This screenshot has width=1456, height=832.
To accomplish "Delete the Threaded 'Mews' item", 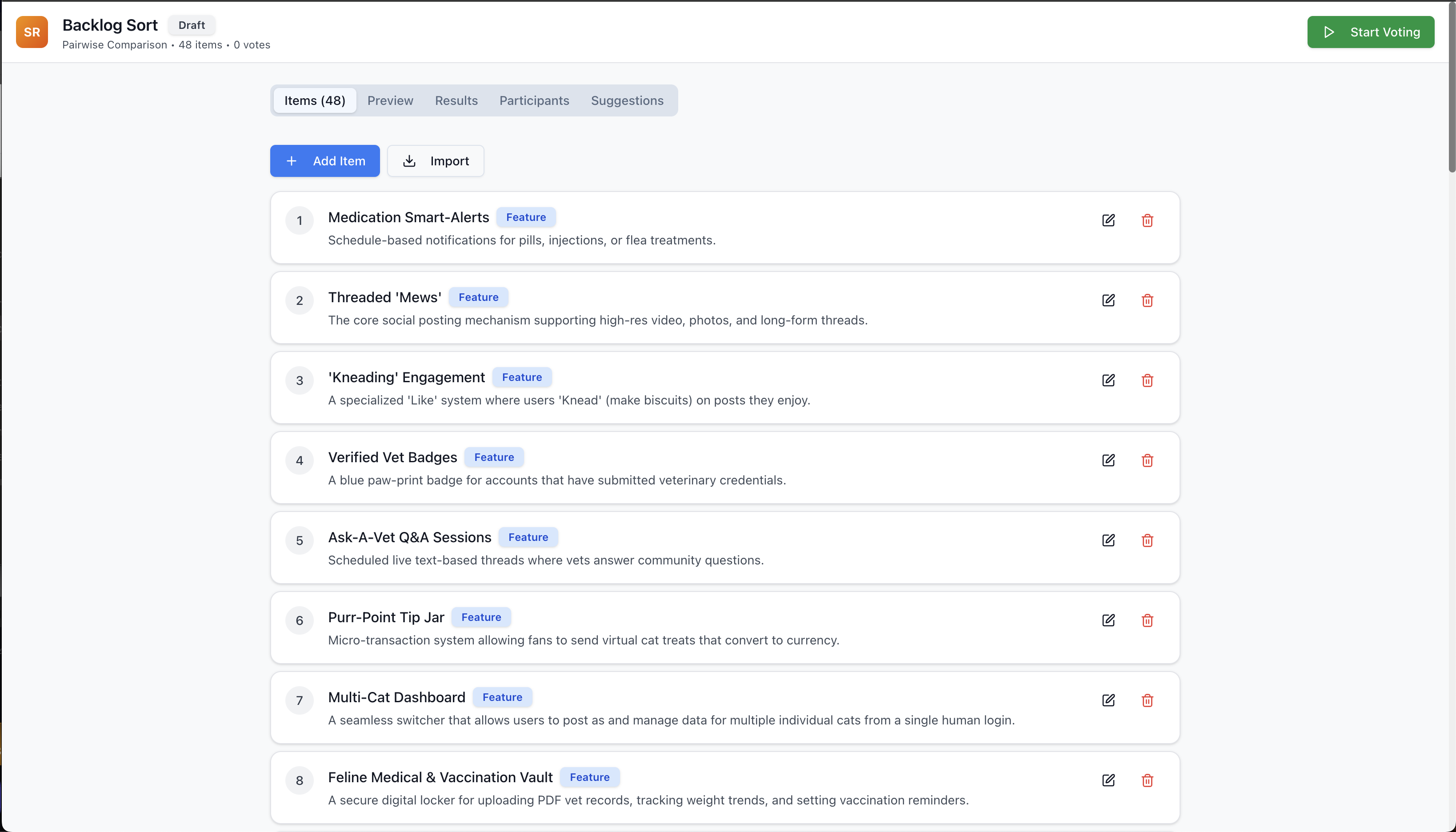I will point(1147,300).
